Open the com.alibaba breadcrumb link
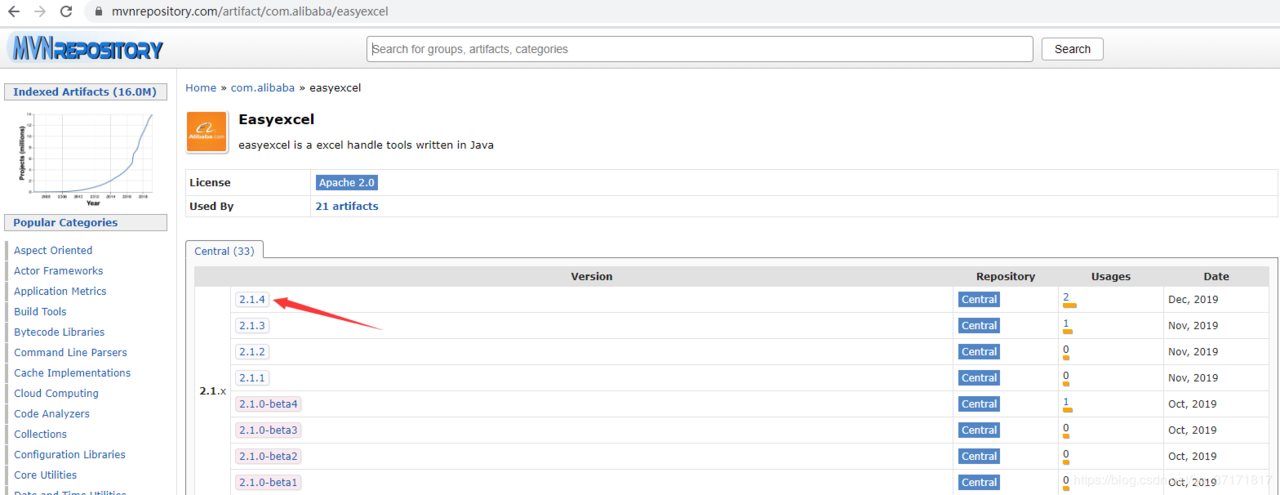The width and height of the screenshot is (1280, 495). point(262,88)
